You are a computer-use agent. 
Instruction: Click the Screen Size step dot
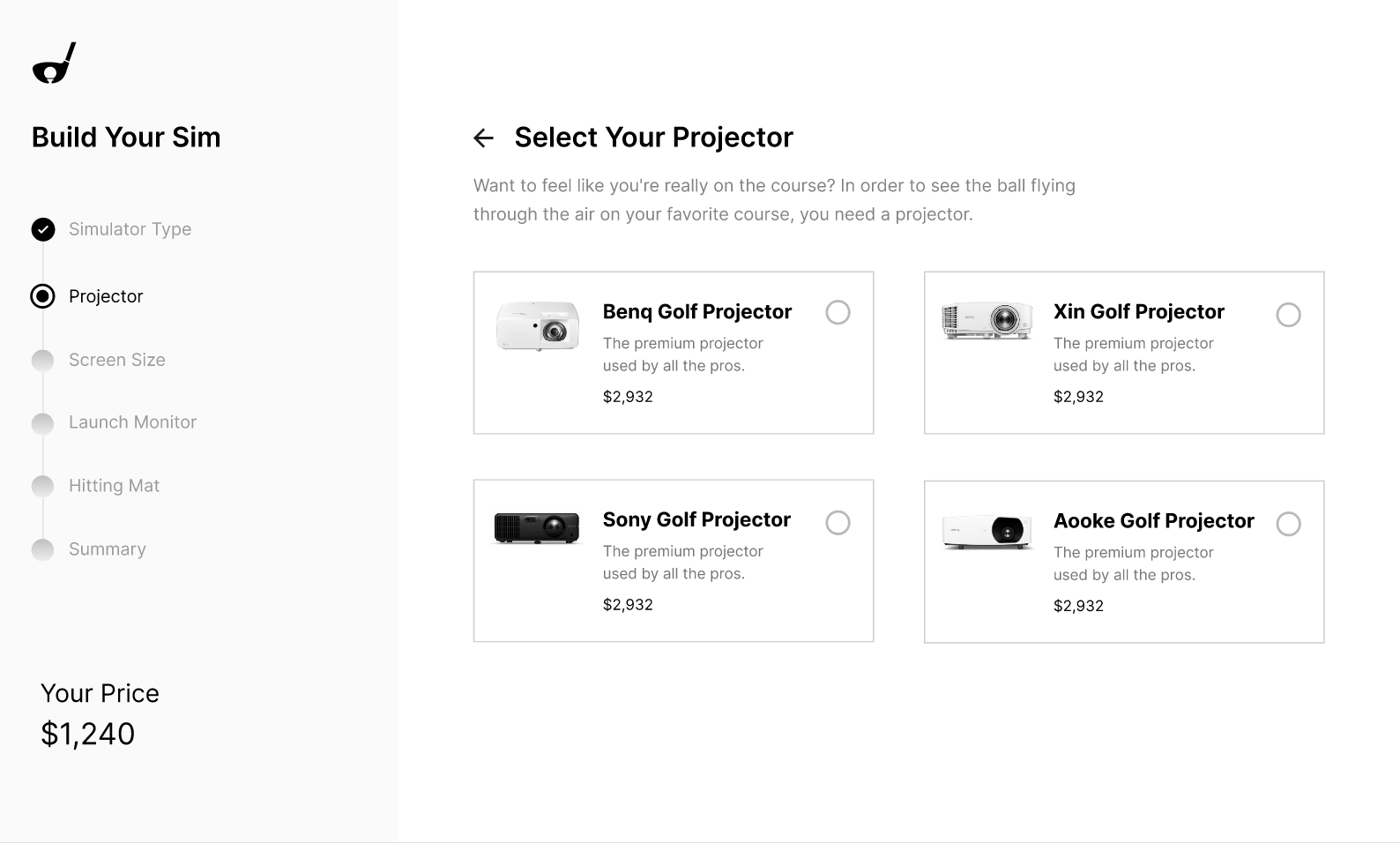42,360
